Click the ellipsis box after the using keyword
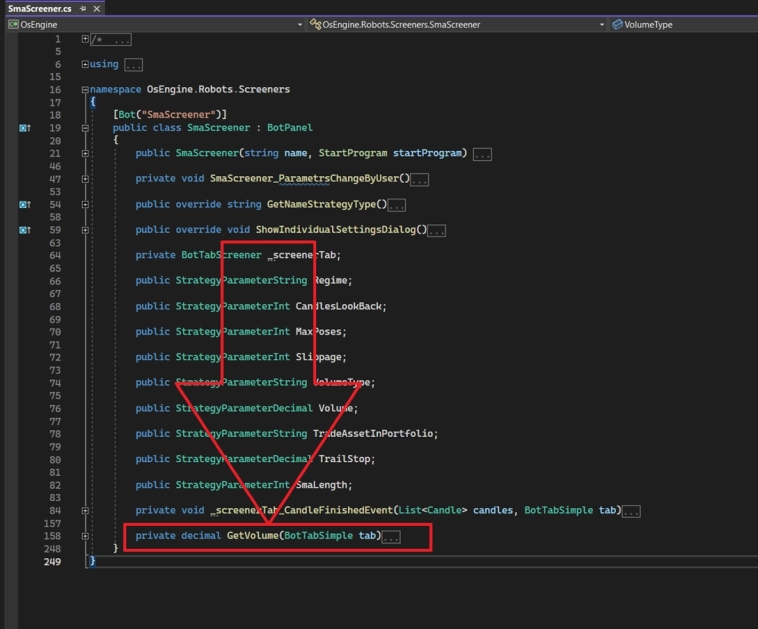Screen dimensions: 758x629 coord(133,65)
